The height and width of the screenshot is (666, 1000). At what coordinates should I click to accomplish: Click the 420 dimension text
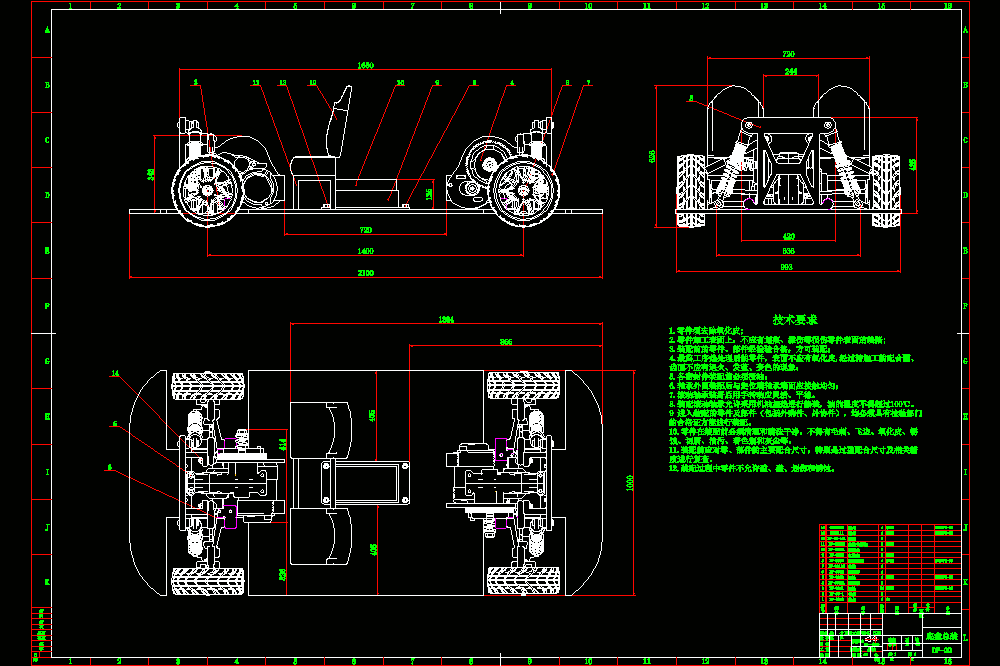pyautogui.click(x=789, y=237)
